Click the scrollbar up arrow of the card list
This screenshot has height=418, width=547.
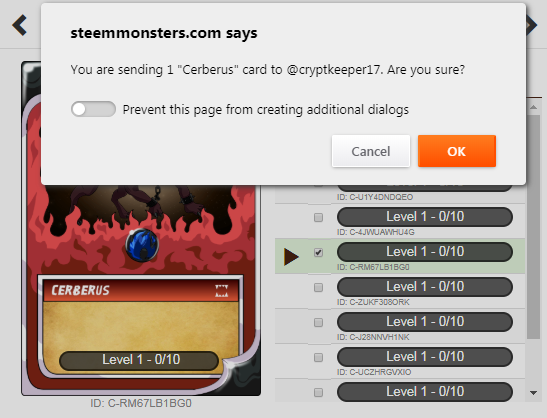click(533, 107)
